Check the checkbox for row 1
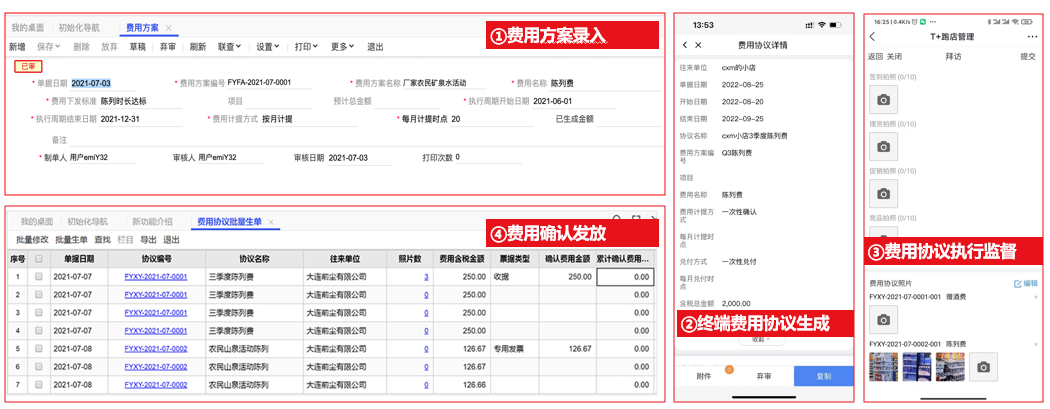The width and height of the screenshot is (1050, 409). click(39, 276)
